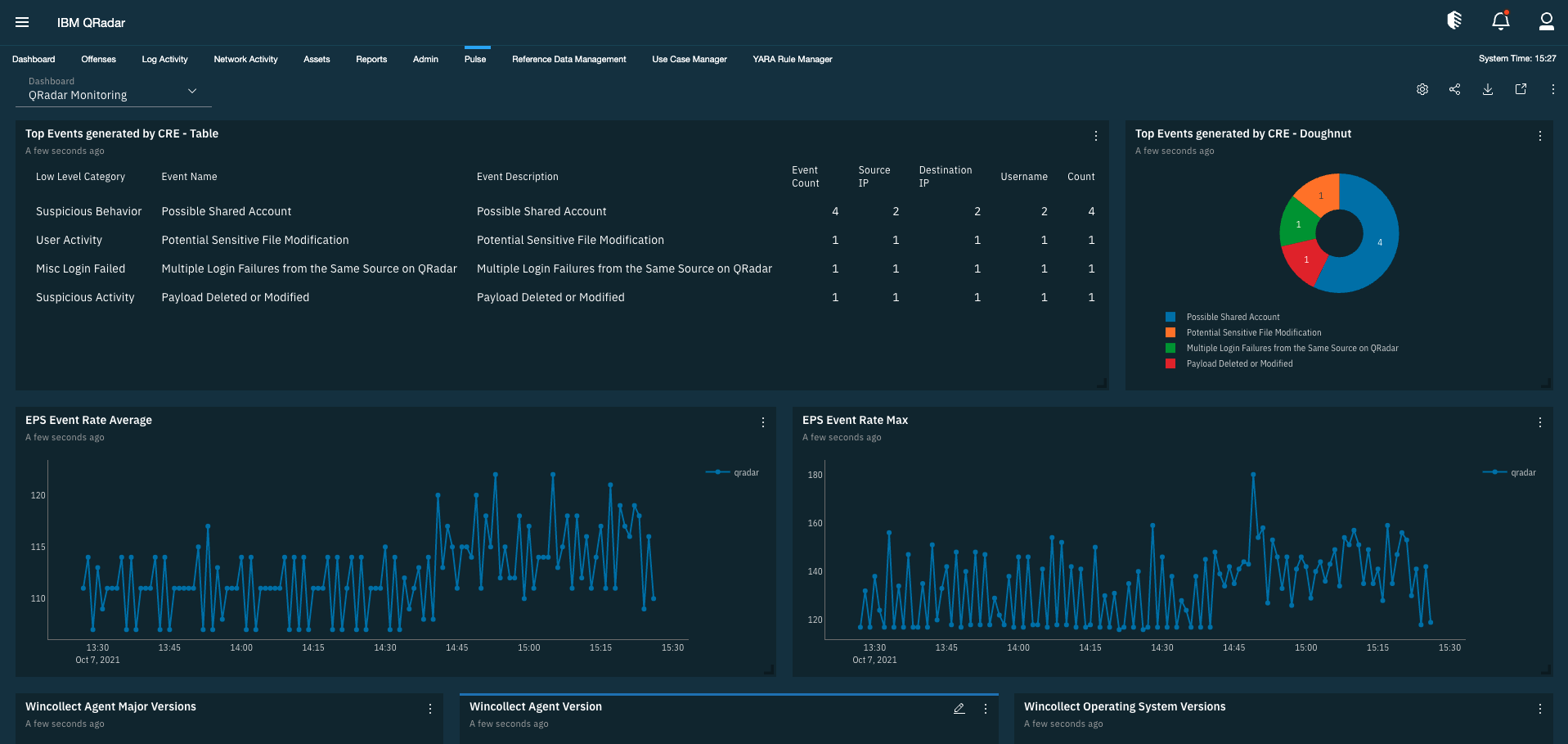
Task: Switch to the Offenses tab
Action: click(98, 59)
